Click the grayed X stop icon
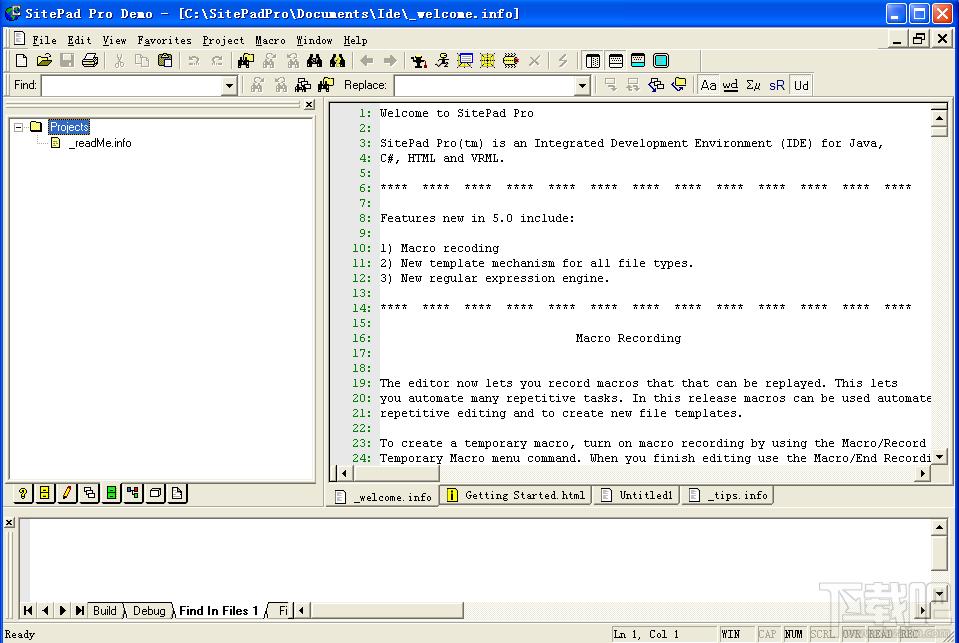 click(534, 61)
